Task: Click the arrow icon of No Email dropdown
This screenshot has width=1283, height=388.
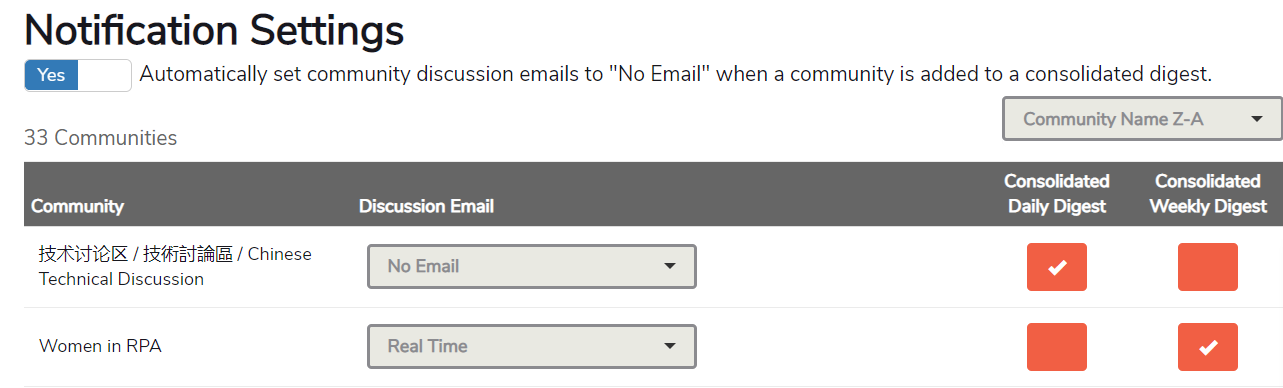Action: [x=670, y=266]
